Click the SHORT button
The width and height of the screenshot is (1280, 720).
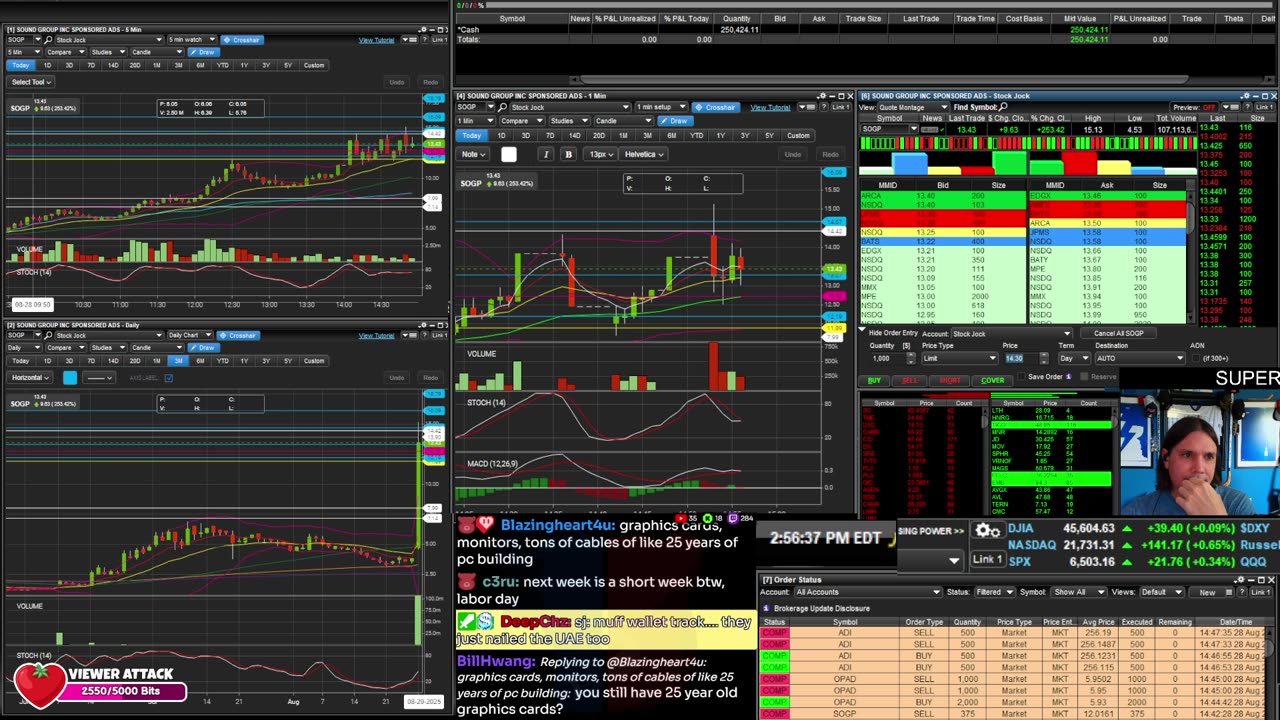click(950, 380)
